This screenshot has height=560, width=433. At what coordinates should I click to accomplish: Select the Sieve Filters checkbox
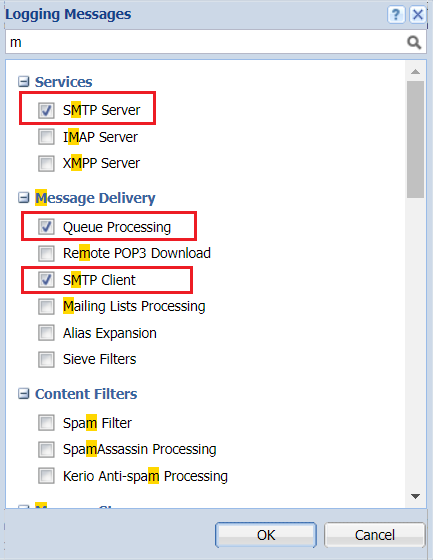46,359
